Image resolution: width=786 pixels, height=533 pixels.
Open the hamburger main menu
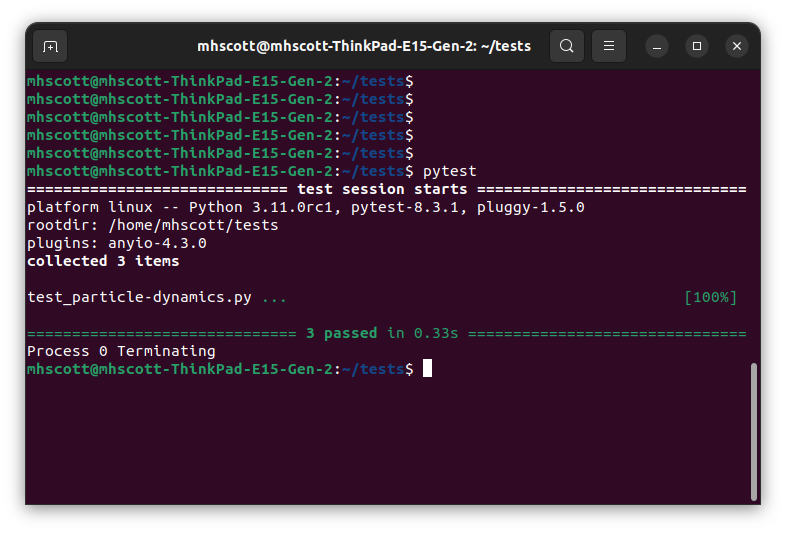pos(609,46)
